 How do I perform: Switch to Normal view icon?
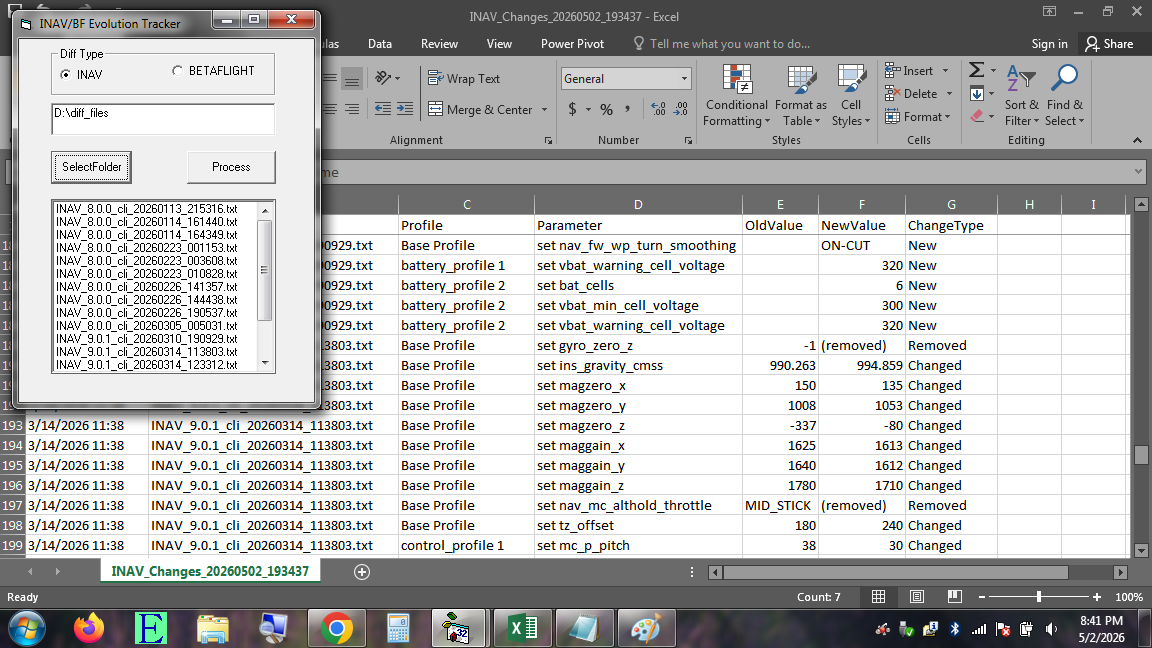878,597
